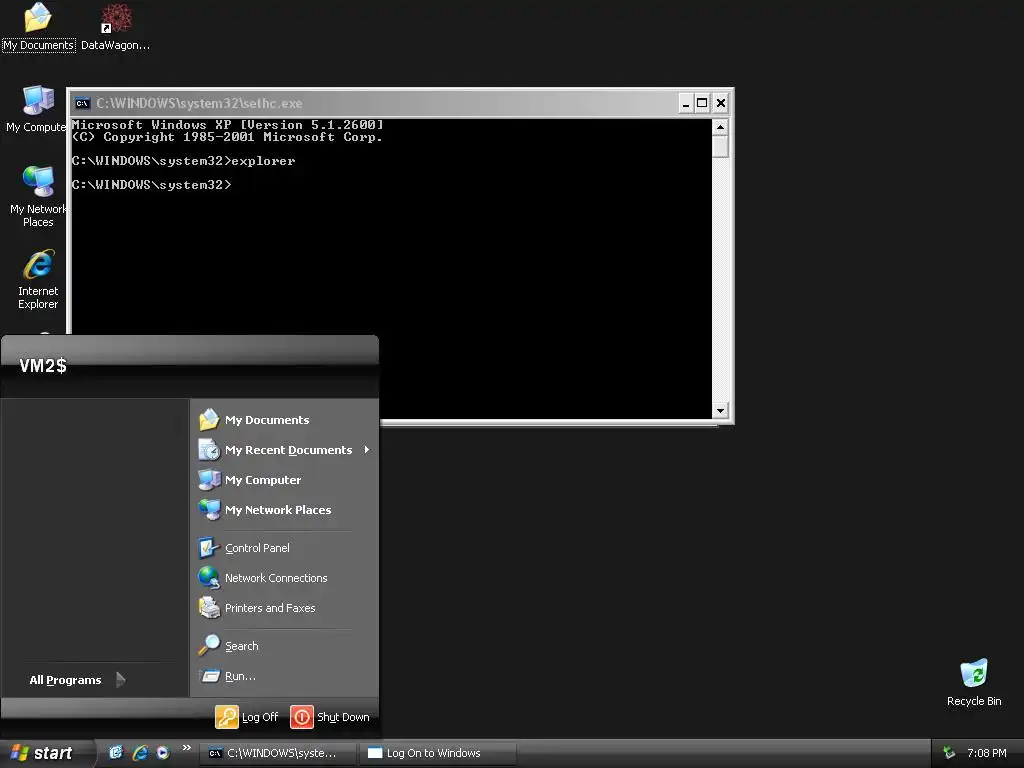The image size is (1024, 768).
Task: Launch Internet Explorer from Quick Launch
Action: pos(140,753)
